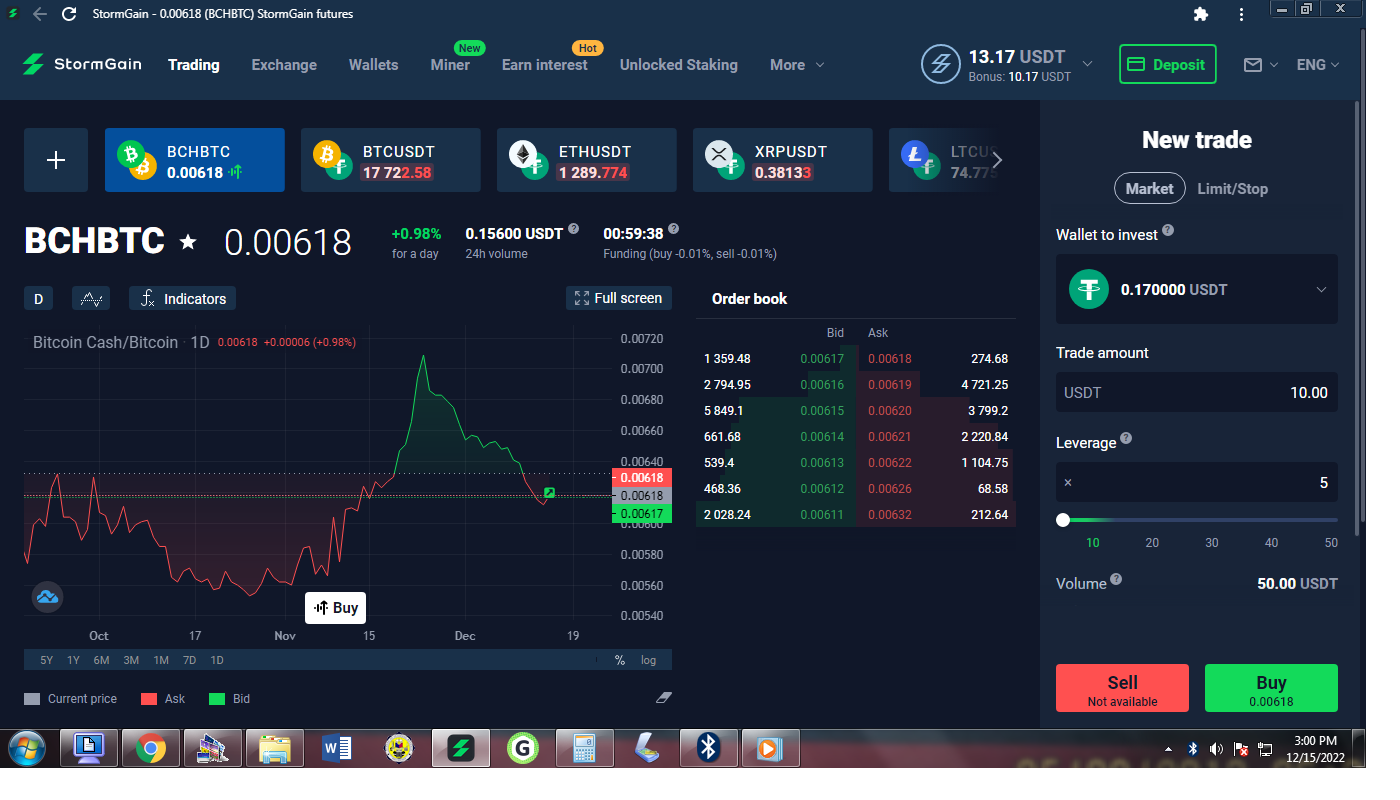This screenshot has width=1400, height=800.
Task: Show hidden system tray icons
Action: 1169,749
